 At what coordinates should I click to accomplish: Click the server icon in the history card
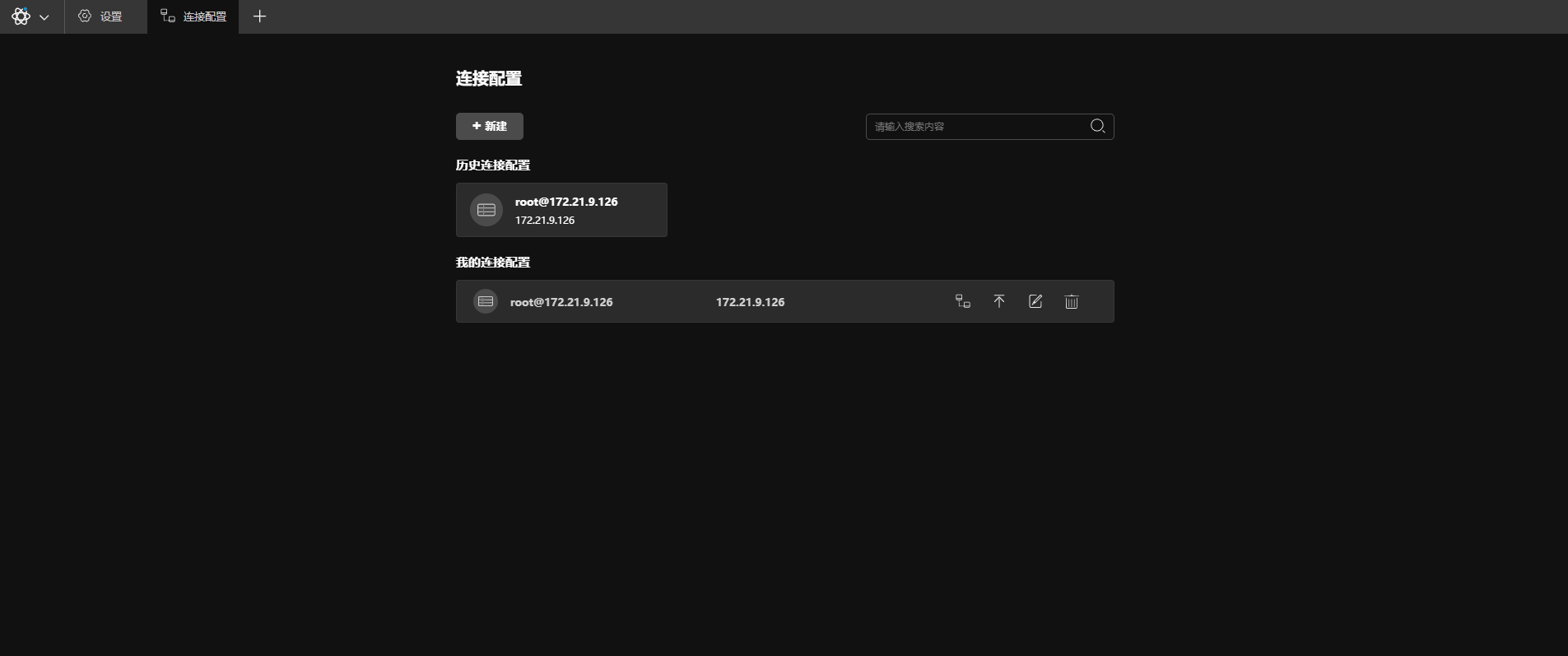486,210
